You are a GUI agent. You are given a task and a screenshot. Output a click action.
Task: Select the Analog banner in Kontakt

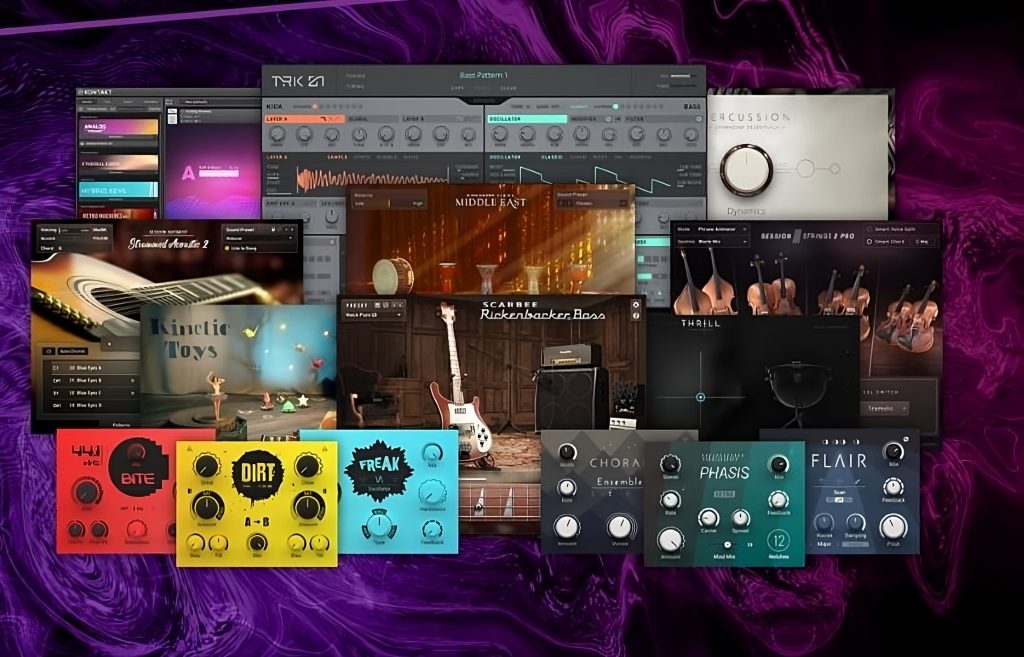(x=118, y=129)
